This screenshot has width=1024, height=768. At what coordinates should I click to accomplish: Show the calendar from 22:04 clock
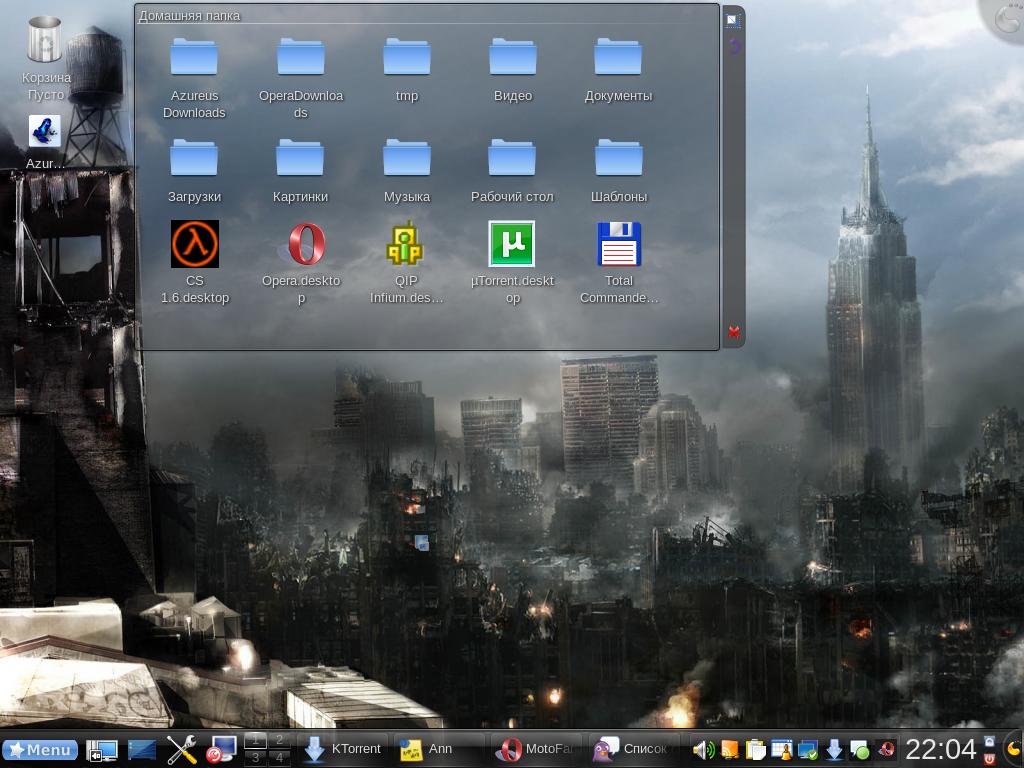coord(940,749)
